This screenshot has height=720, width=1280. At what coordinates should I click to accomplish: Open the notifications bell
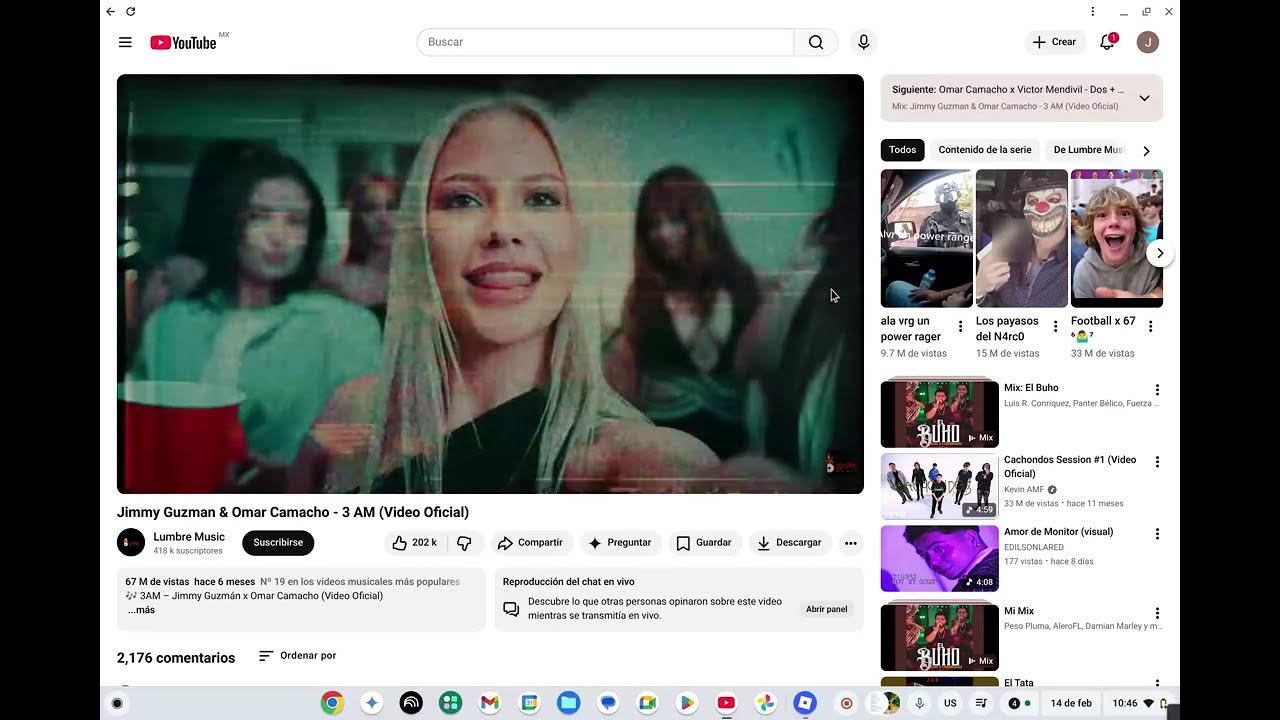point(1107,42)
